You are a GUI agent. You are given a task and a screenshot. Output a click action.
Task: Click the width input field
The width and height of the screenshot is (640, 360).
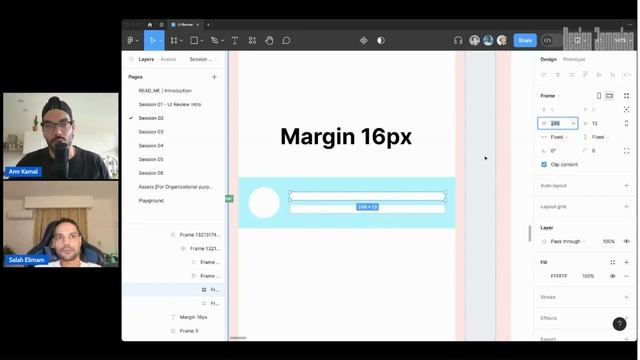click(x=558, y=123)
